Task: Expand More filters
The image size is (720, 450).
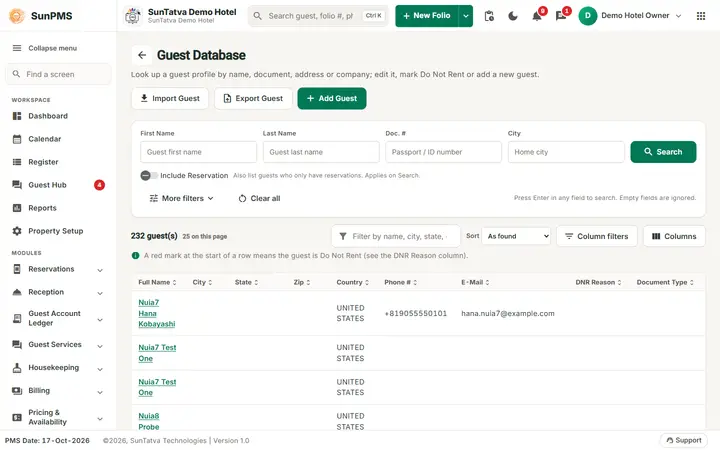Action: tap(182, 198)
